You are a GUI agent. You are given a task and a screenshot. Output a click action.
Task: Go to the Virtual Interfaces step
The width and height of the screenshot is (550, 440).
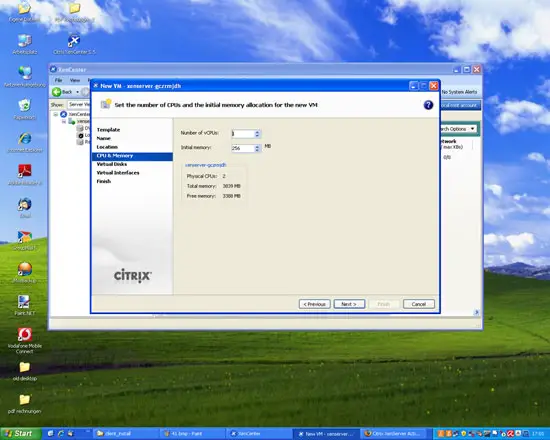(x=118, y=173)
